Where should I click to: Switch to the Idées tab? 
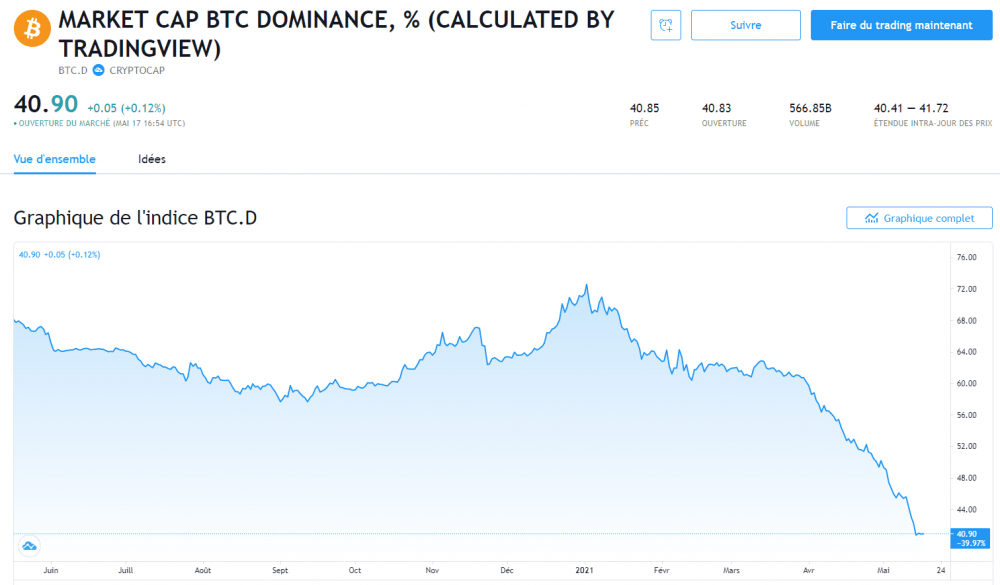coord(152,159)
